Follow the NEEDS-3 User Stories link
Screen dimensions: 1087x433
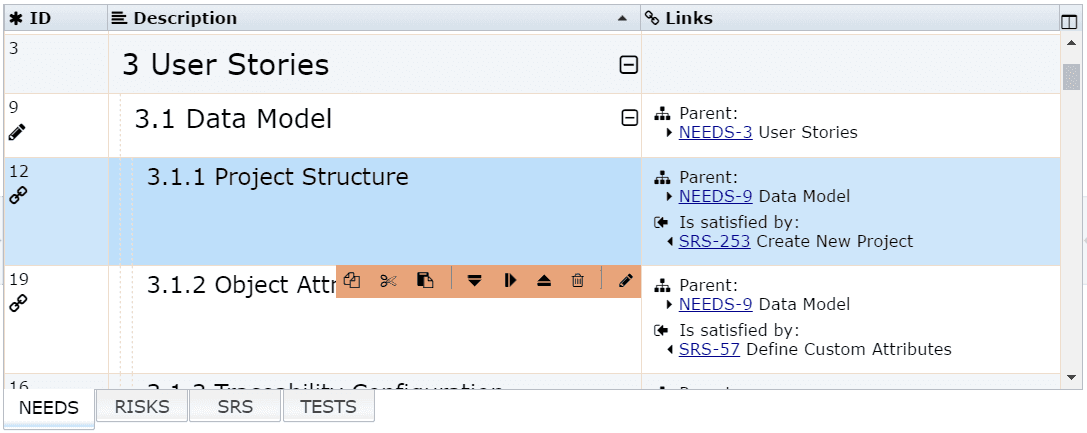[x=715, y=132]
